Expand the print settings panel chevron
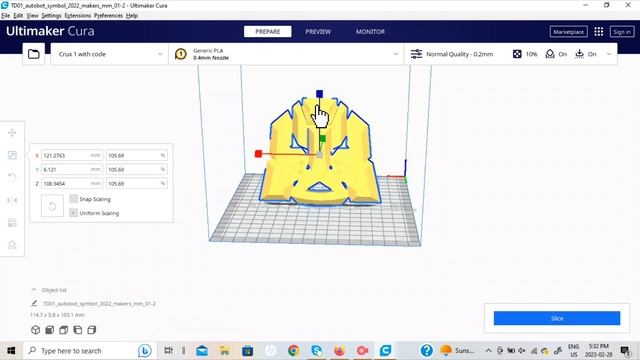Viewport: 640px width, 360px height. pyautogui.click(x=609, y=54)
